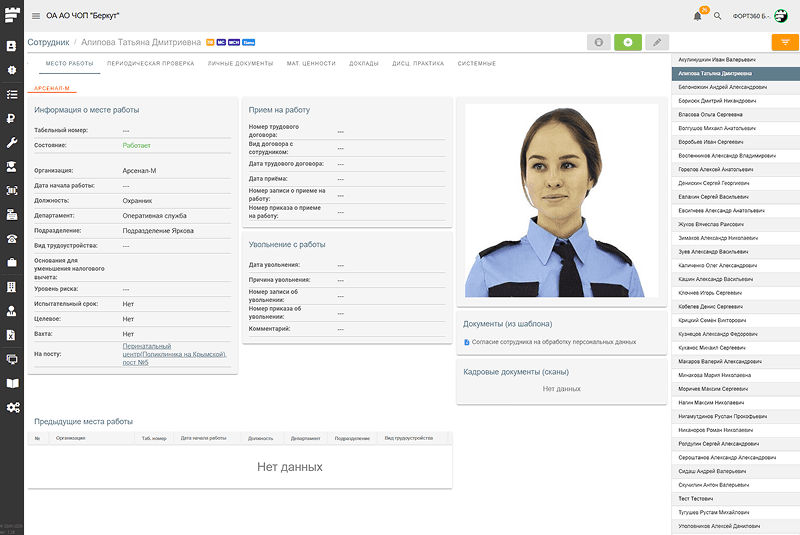Open the gears settings icon in sidebar
This screenshot has height=535, width=800.
pyautogui.click(x=12, y=407)
